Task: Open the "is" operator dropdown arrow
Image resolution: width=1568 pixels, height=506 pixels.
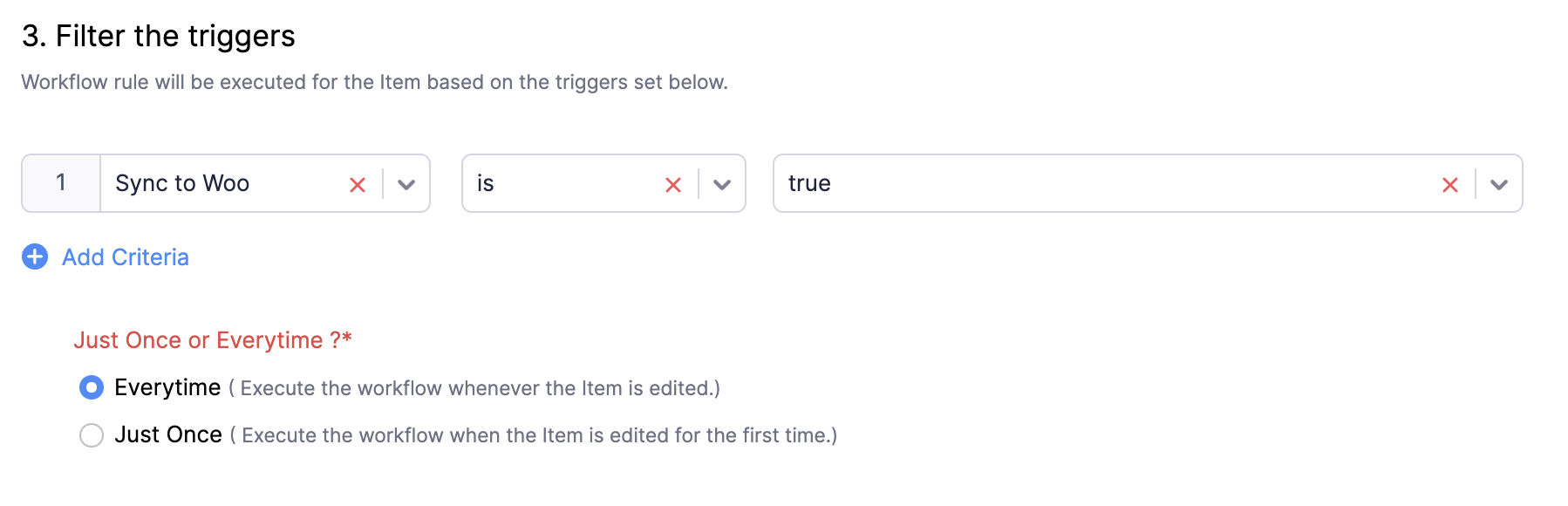Action: (722, 185)
